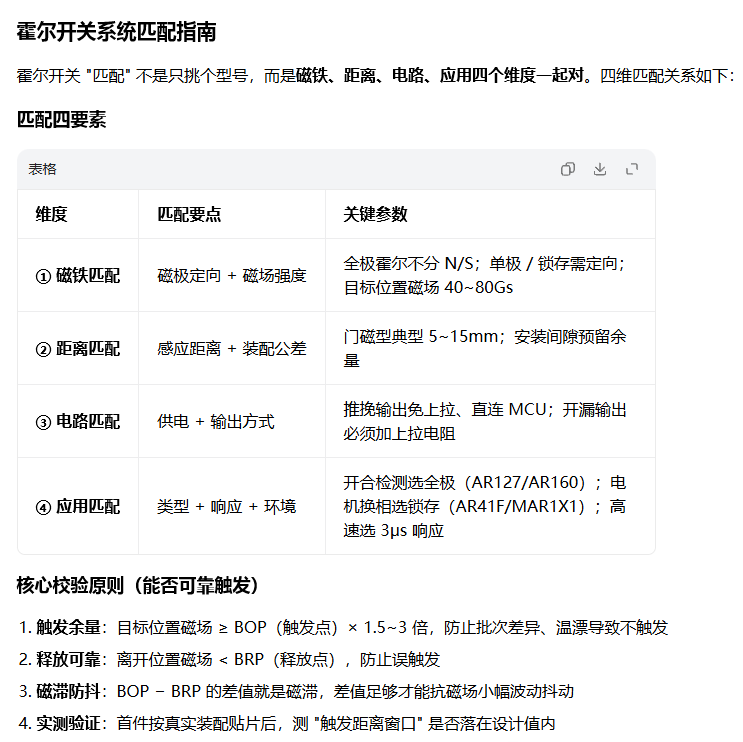743x742 pixels.
Task: Click the 霍尔开关系统匹配指南 title
Action: tap(117, 32)
